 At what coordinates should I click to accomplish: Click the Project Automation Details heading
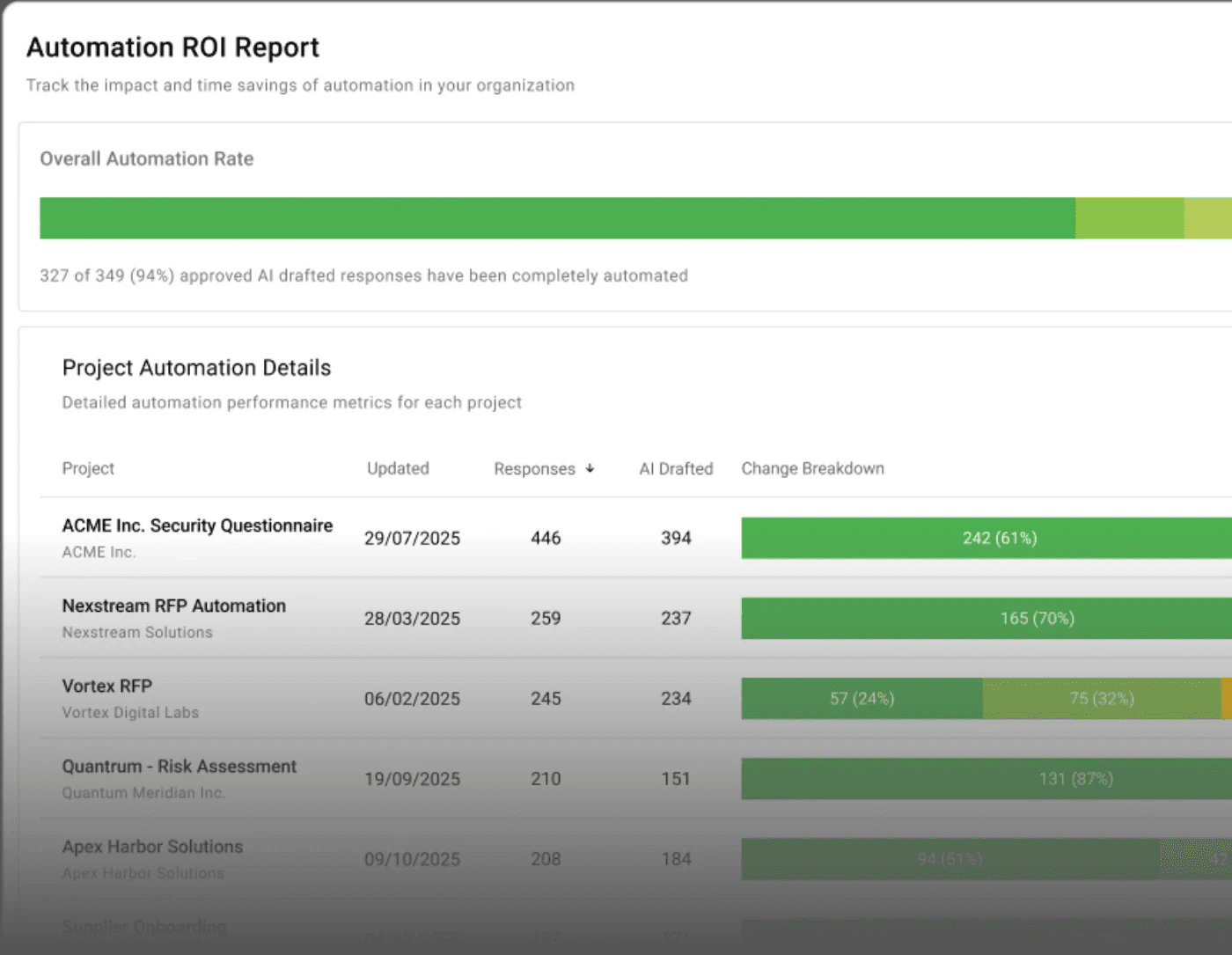195,367
